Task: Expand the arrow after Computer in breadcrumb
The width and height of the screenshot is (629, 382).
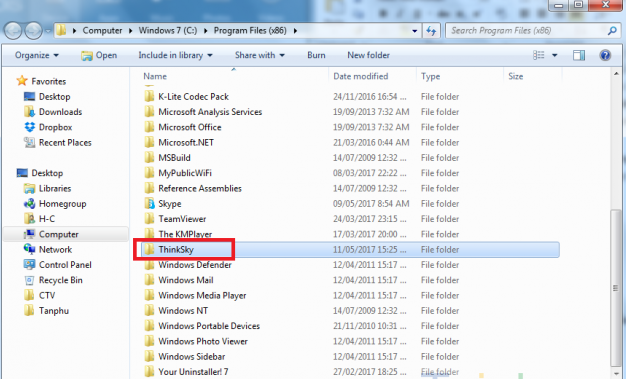Action: point(130,31)
